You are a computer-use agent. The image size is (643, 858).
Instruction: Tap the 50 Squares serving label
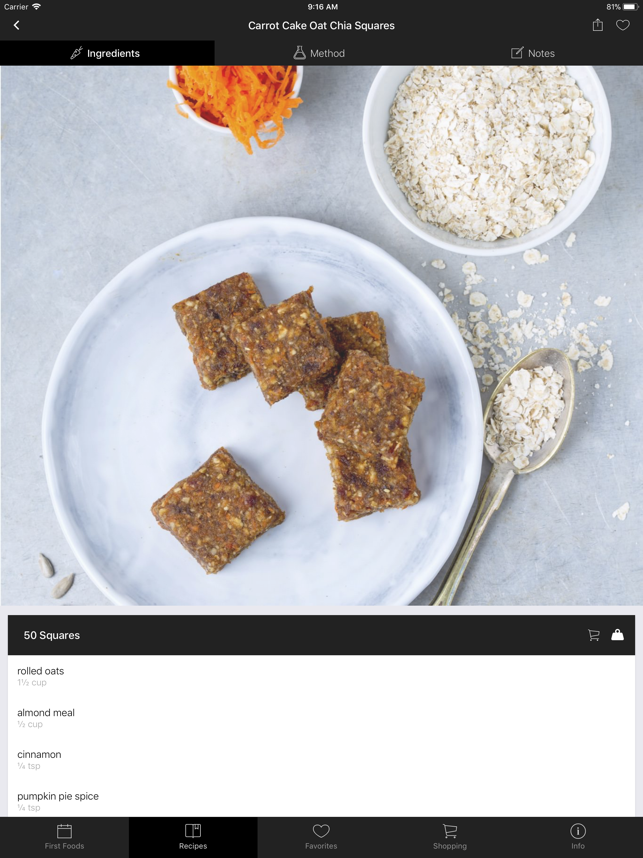(51, 635)
